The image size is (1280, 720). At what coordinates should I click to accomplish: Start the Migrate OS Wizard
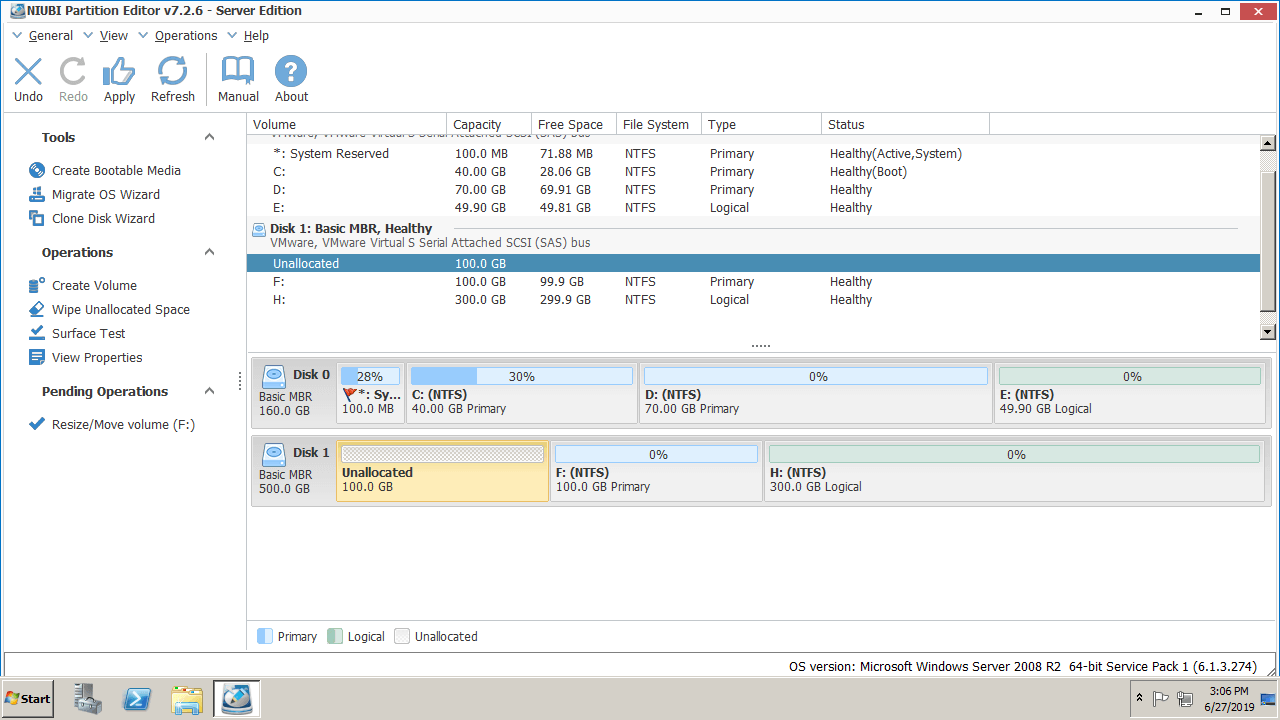point(105,195)
